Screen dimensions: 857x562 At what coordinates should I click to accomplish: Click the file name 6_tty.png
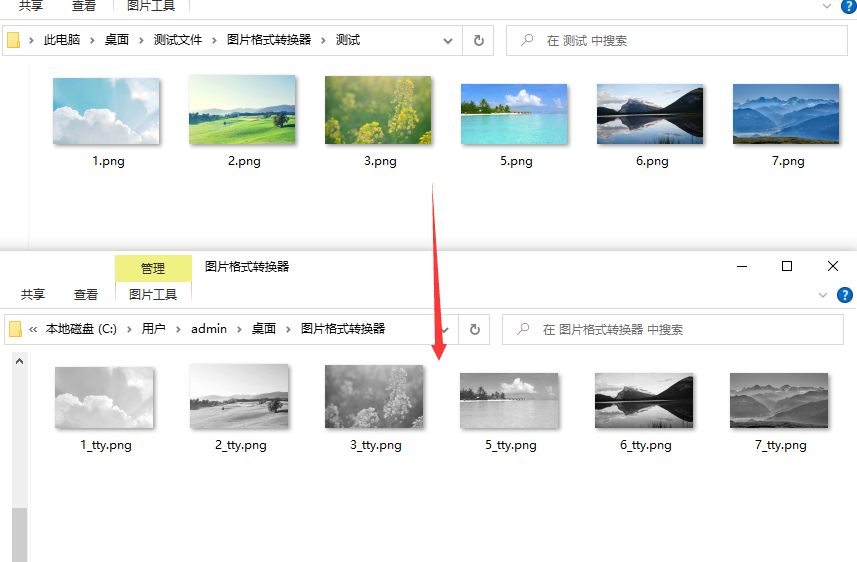645,445
